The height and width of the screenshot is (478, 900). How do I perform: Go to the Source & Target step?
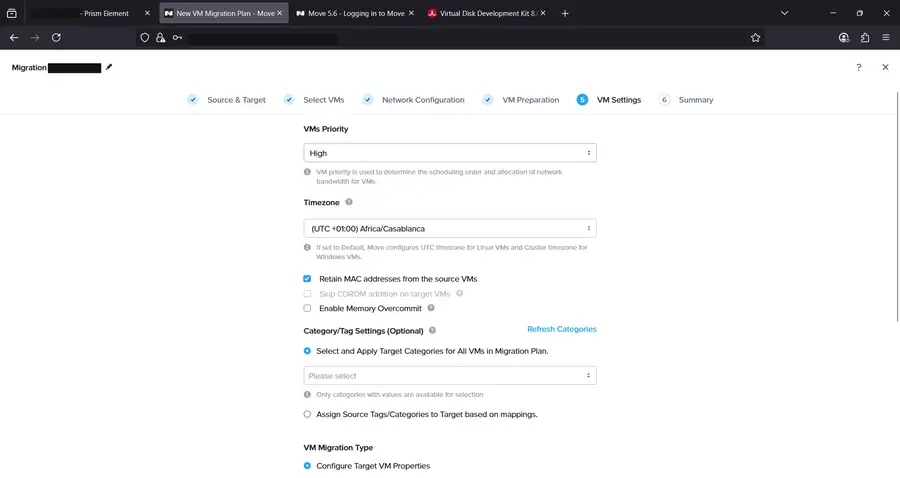[236, 100]
